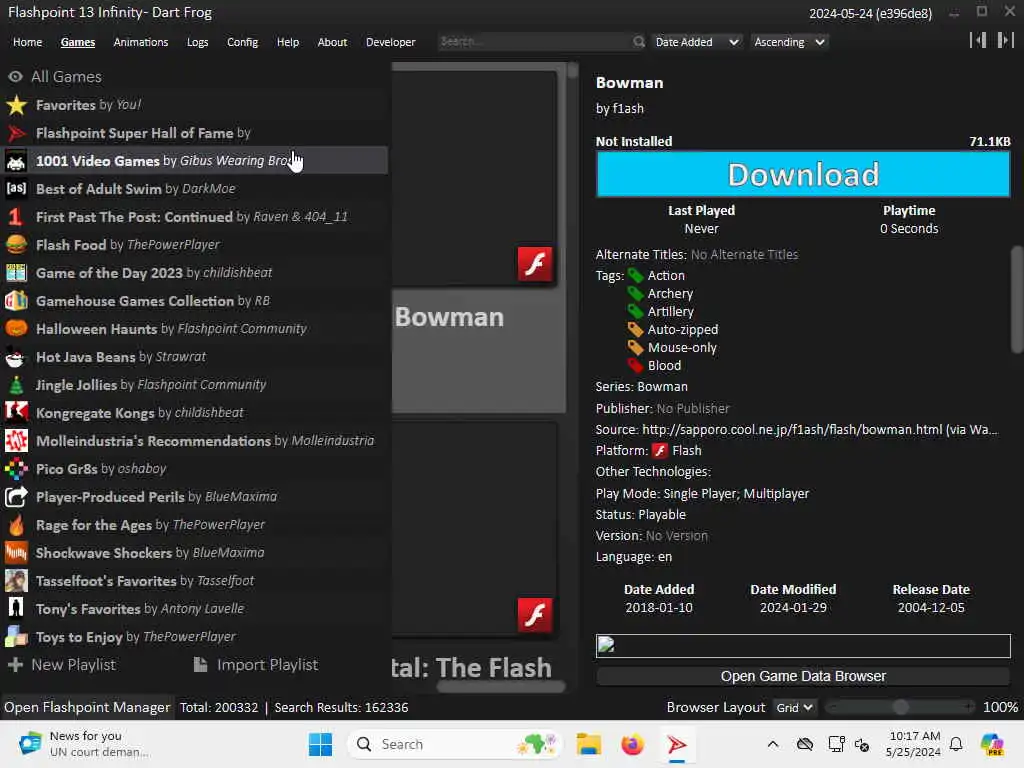Open the Developer tab

coord(391,42)
